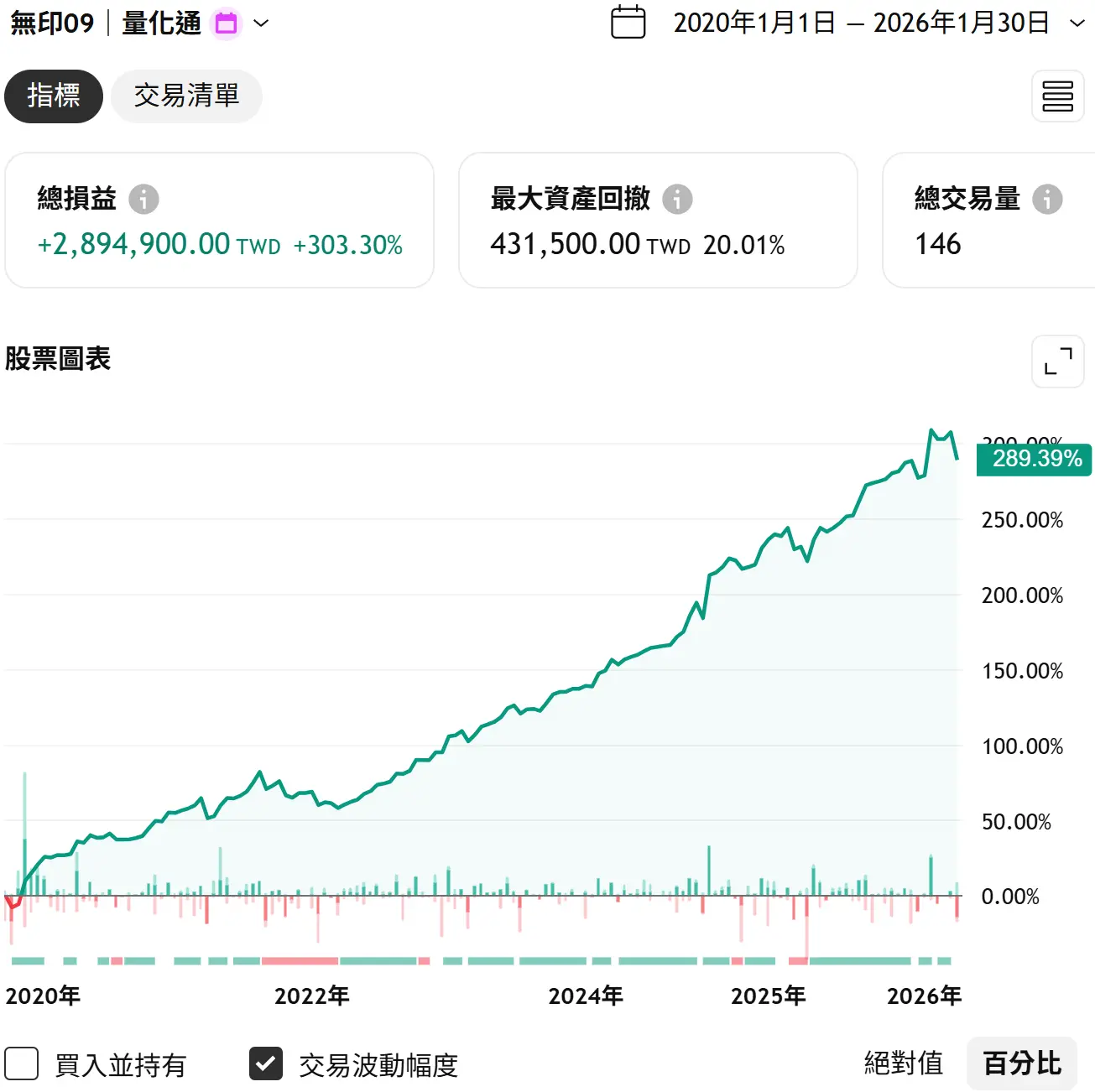Image resolution: width=1095 pixels, height=1092 pixels.
Task: Click the 289.39% price label on axis
Action: (1036, 459)
